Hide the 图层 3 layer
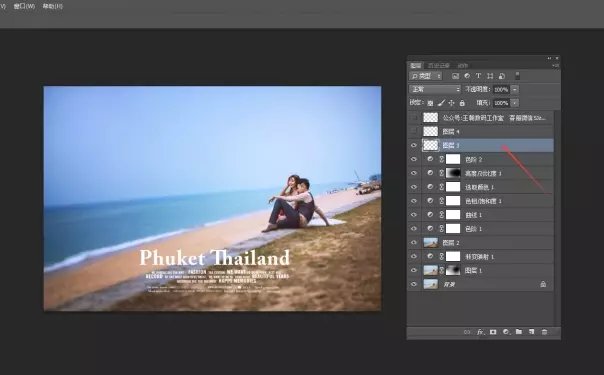Viewport: 604px width, 375px height. [414, 146]
